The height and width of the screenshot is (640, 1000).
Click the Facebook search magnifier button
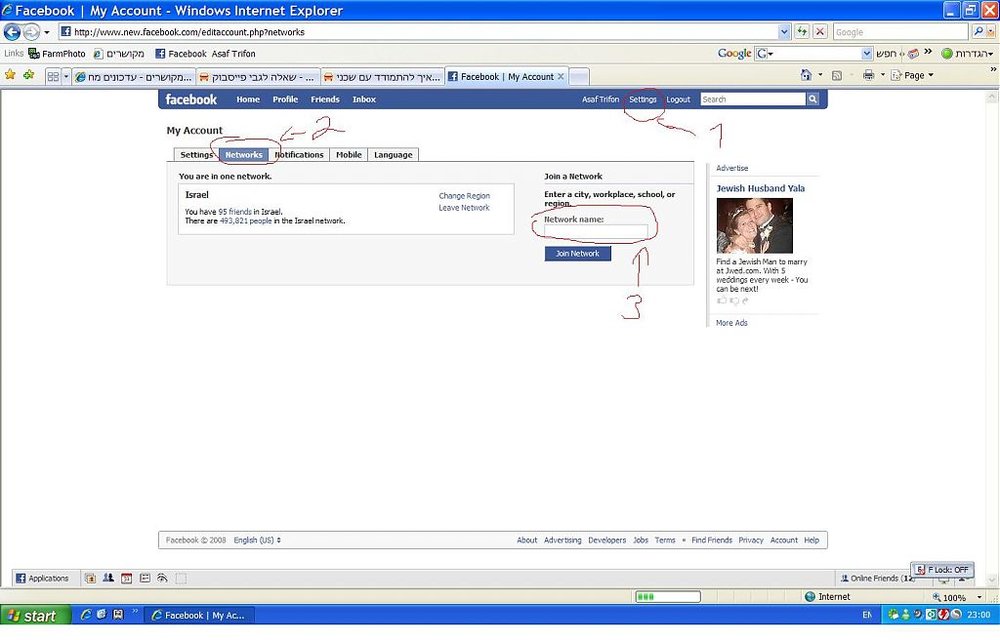pos(812,99)
